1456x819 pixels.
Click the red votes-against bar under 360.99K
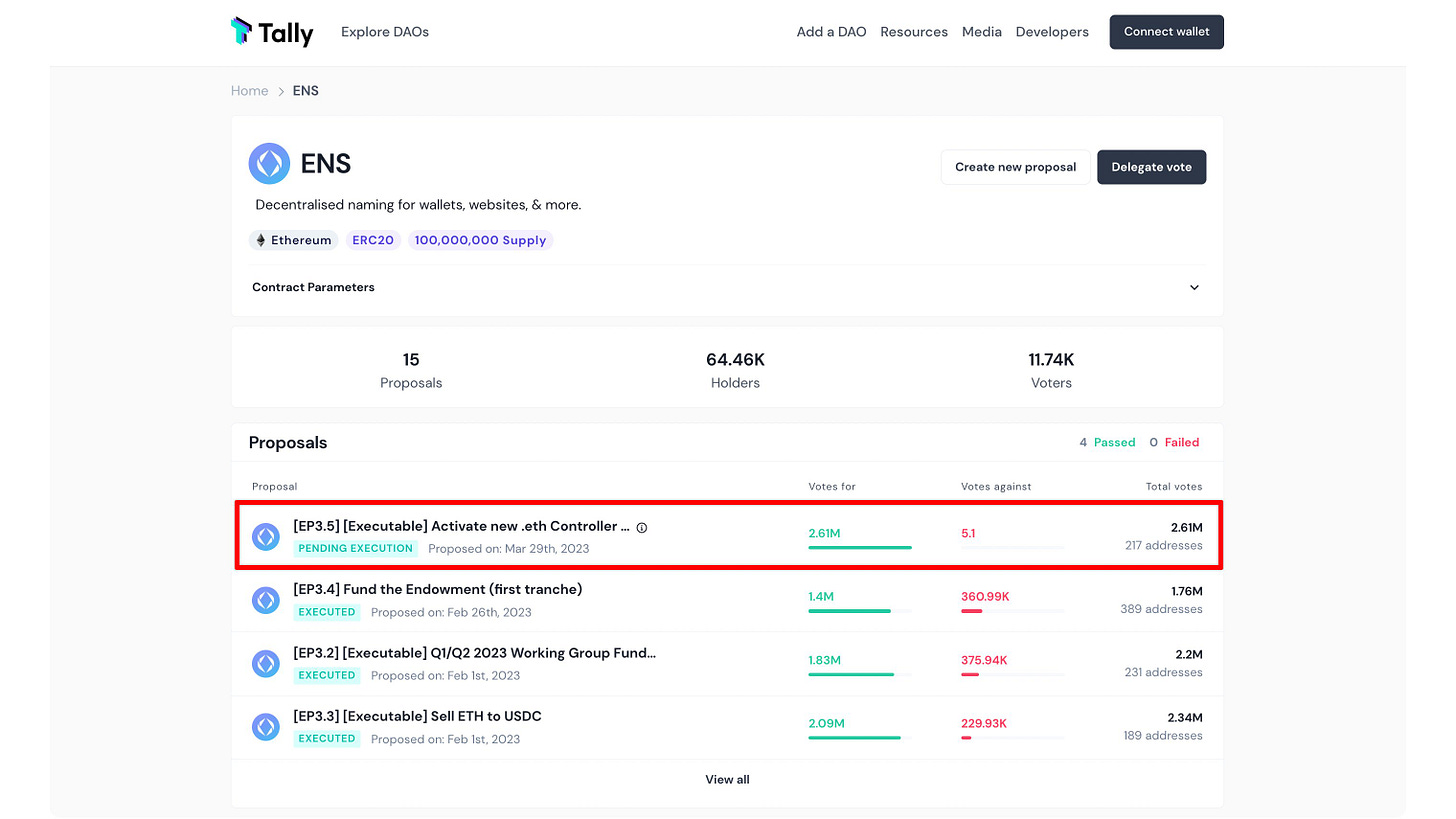coord(972,611)
